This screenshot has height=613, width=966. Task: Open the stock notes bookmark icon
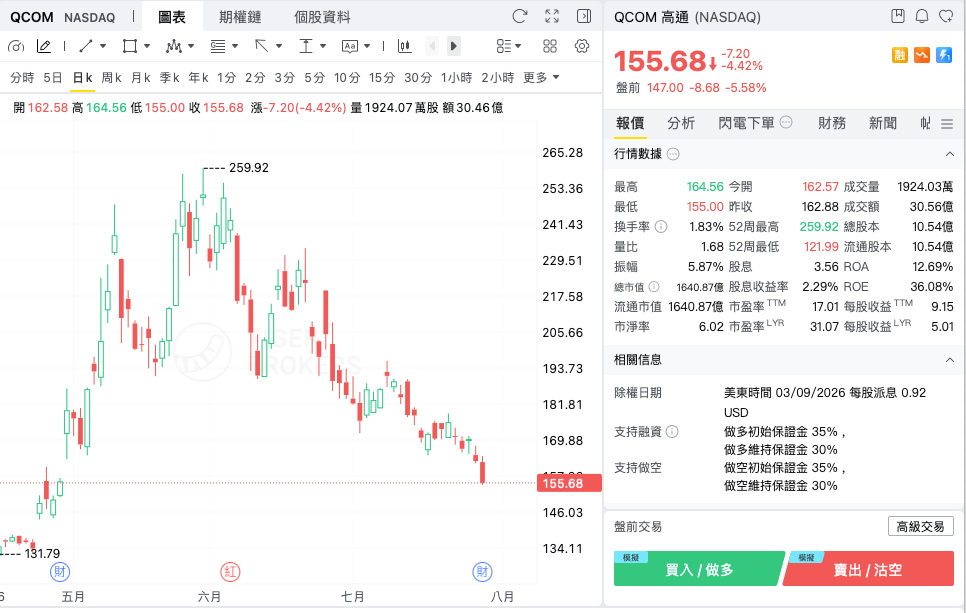click(898, 16)
